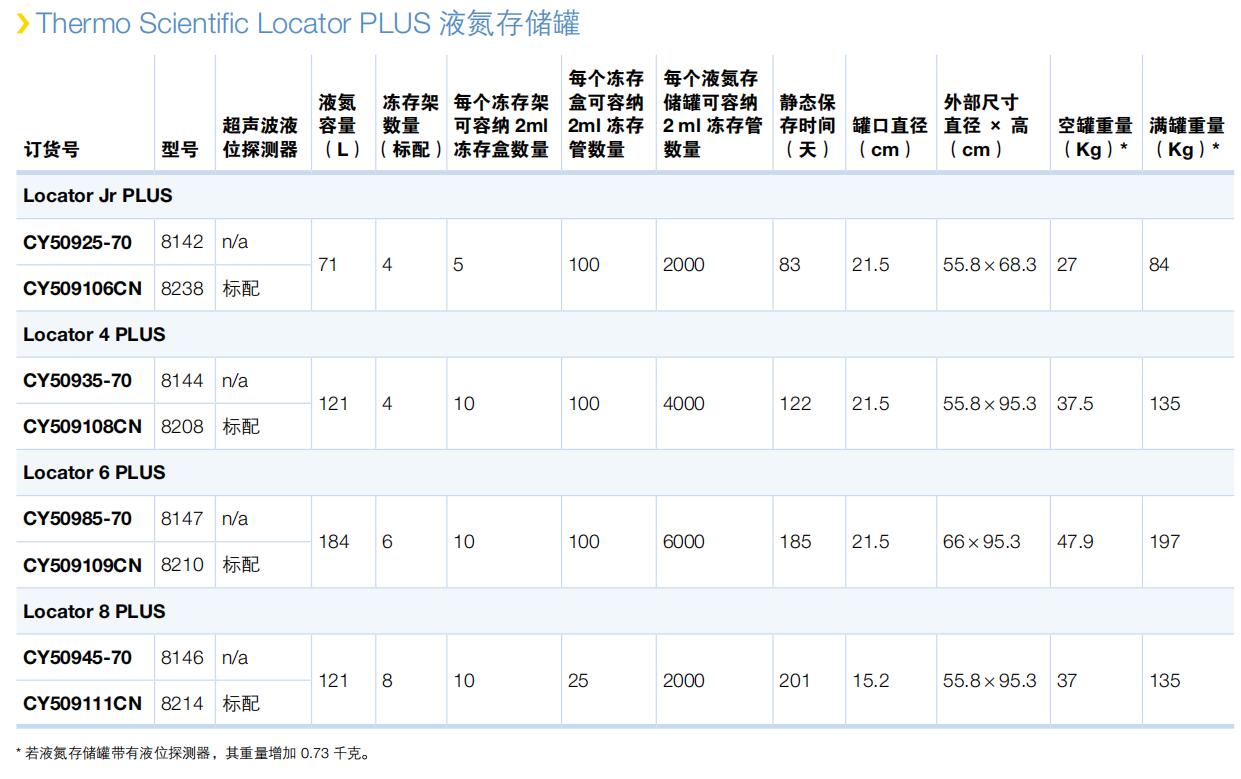
Task: Click the yellow chevron beside the page title
Action: tap(22, 24)
